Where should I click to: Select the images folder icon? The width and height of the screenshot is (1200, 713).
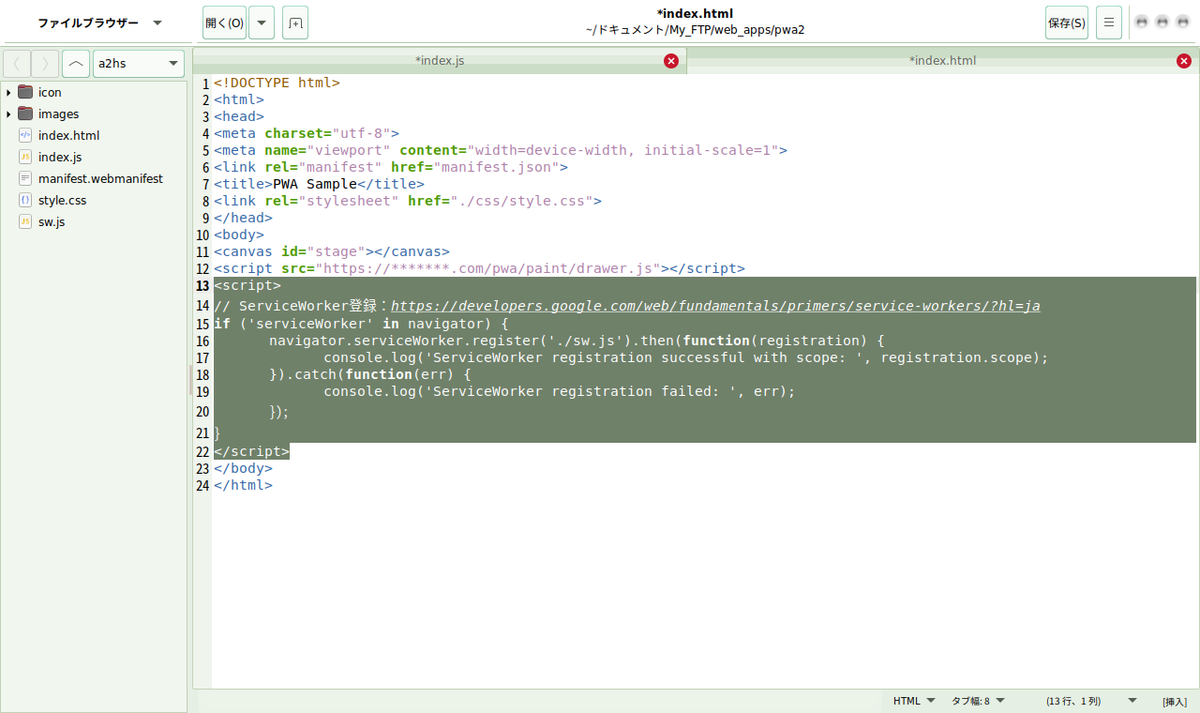click(x=25, y=114)
